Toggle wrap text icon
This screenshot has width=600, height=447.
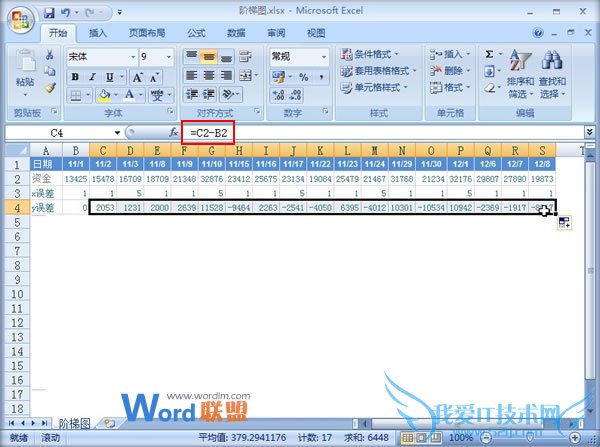tap(245, 57)
